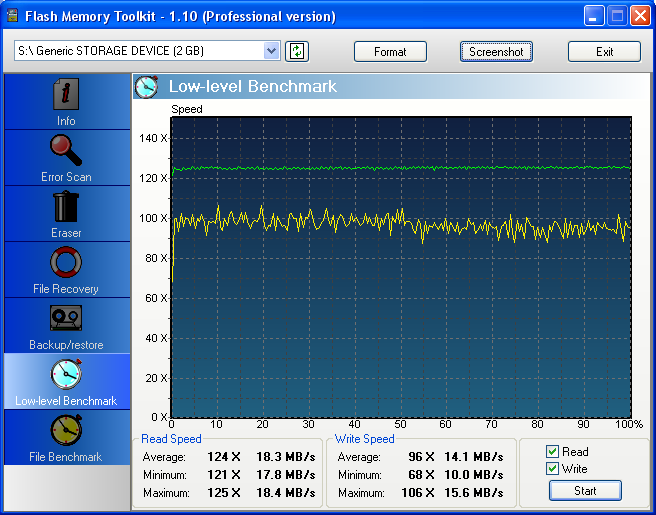Expand the storage device dropdown arrow

(x=272, y=51)
